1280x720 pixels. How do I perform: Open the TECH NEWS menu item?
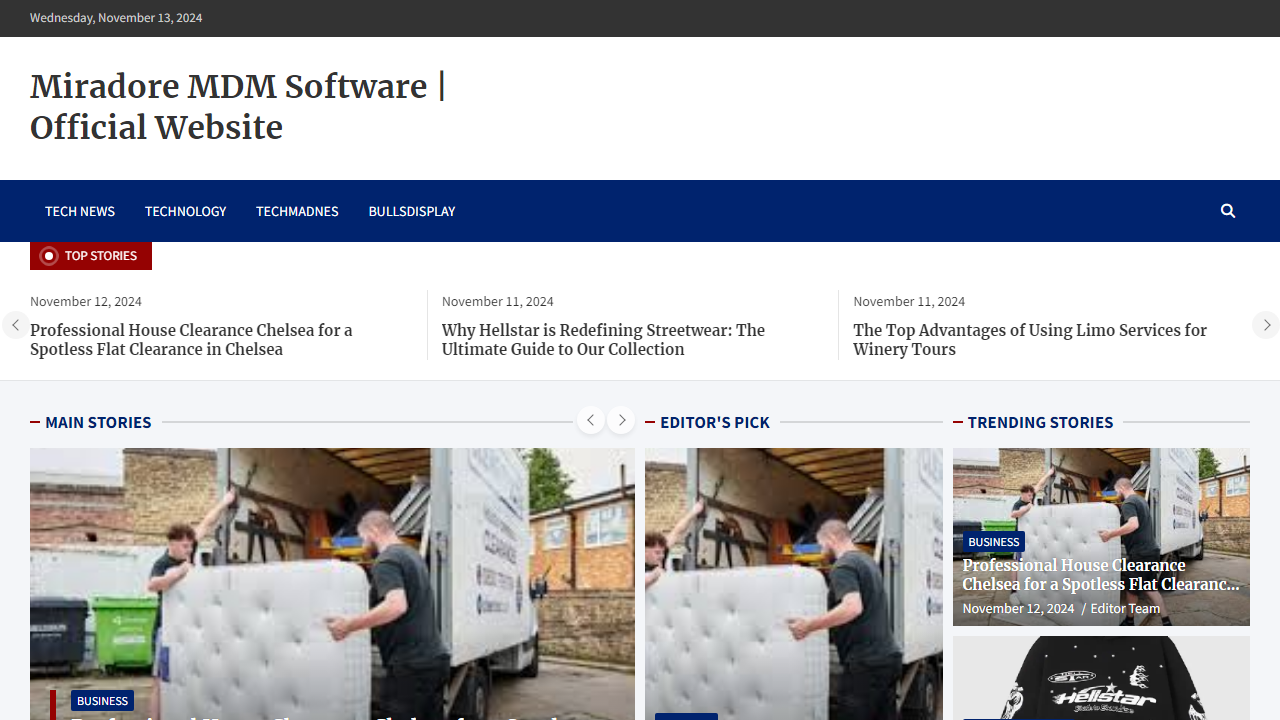pyautogui.click(x=79, y=211)
